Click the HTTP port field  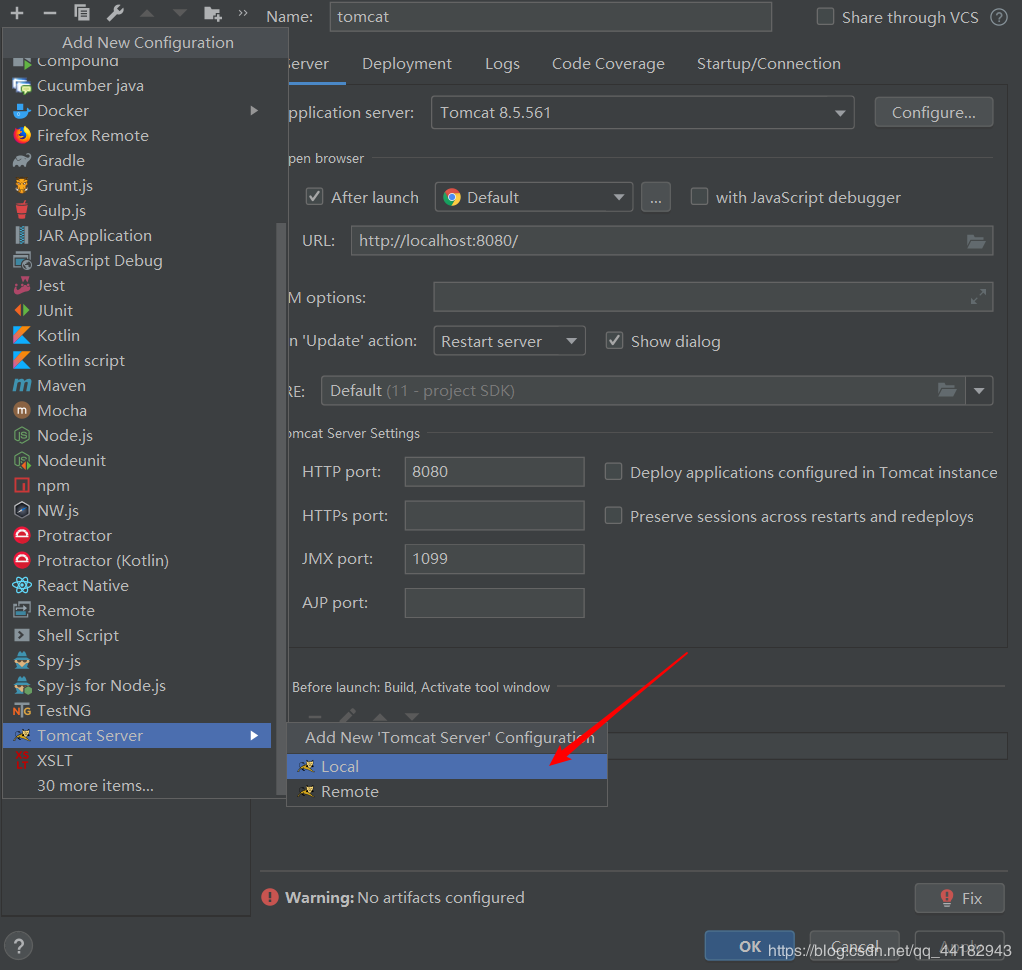click(494, 471)
